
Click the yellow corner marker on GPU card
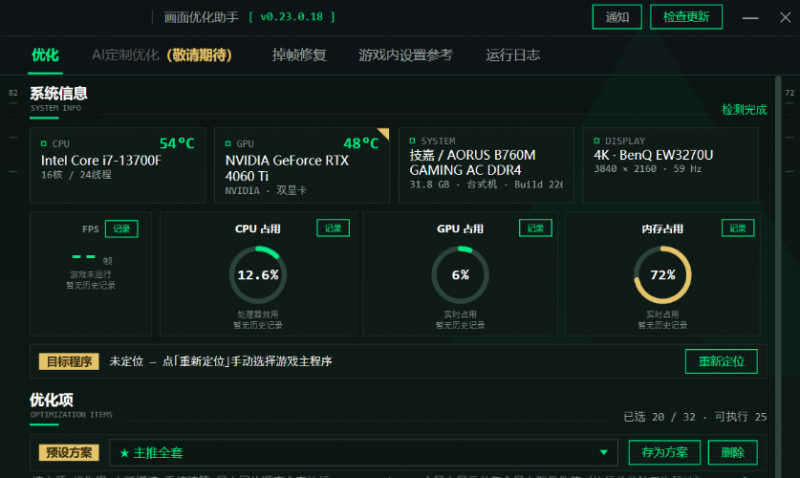(385, 133)
